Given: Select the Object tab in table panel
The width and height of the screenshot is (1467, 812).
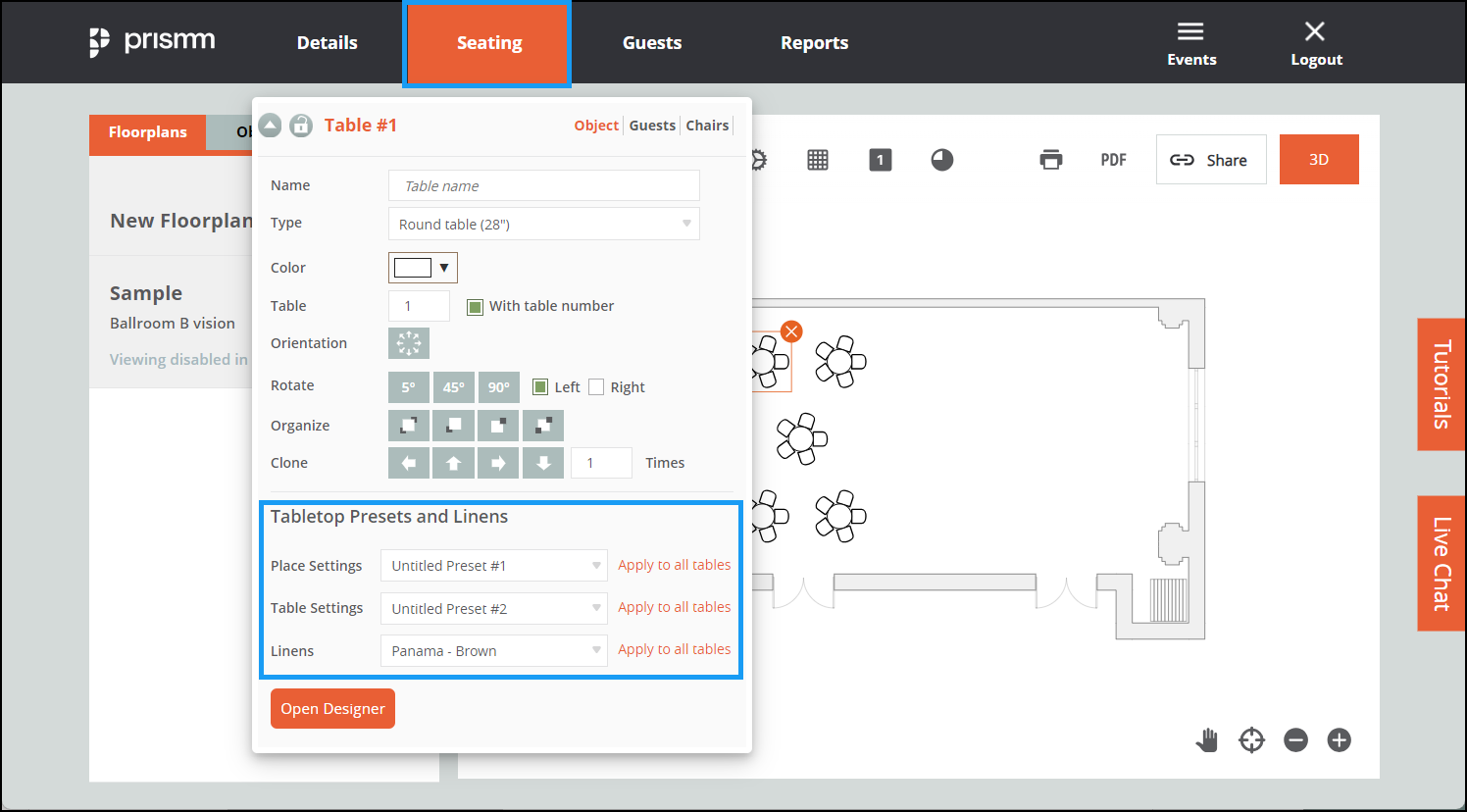Looking at the screenshot, I should click(596, 126).
